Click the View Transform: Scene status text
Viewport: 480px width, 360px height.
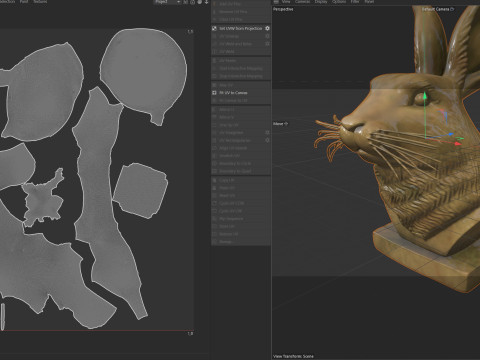[x=293, y=356]
